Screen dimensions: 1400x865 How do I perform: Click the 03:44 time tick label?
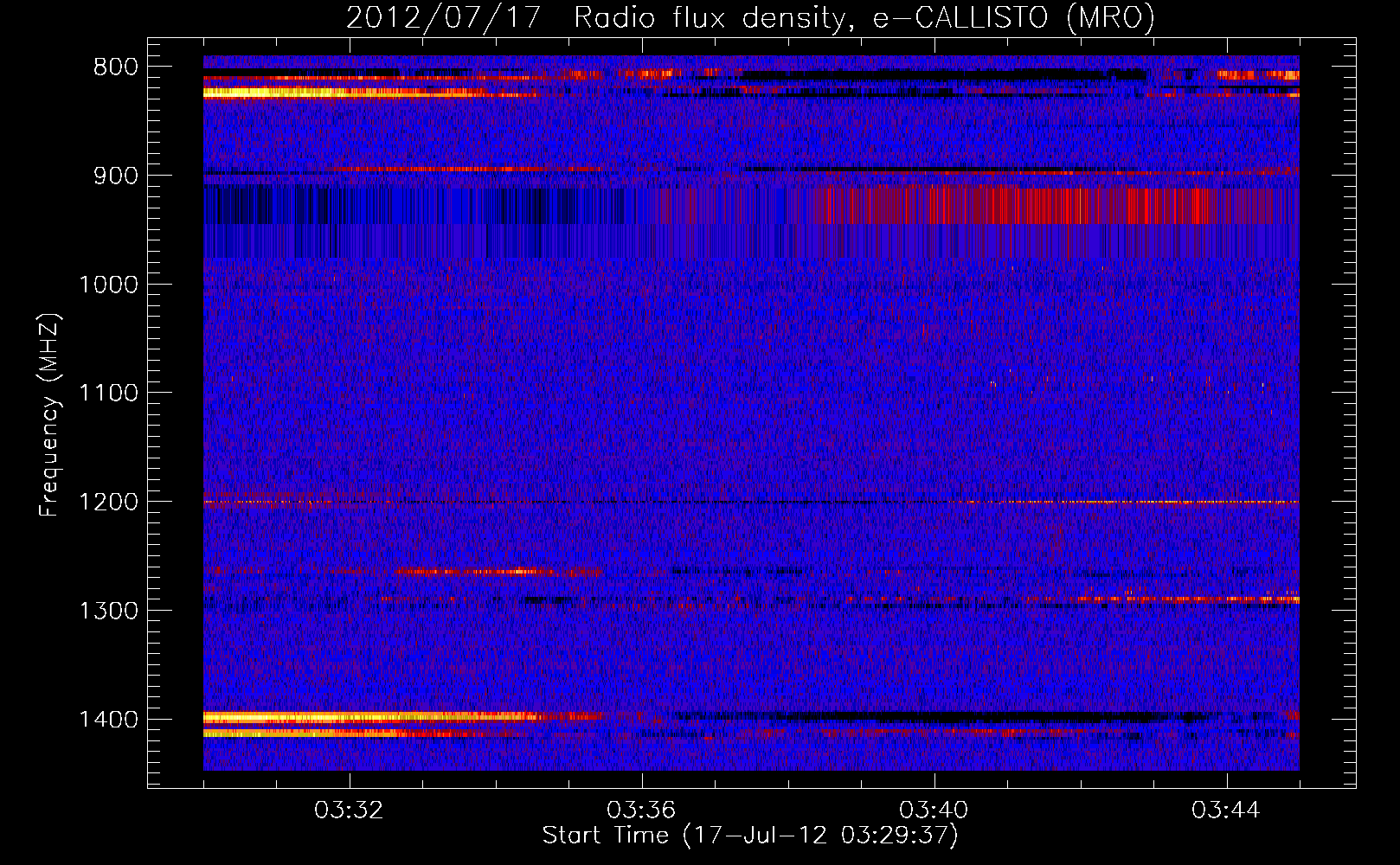[1227, 811]
